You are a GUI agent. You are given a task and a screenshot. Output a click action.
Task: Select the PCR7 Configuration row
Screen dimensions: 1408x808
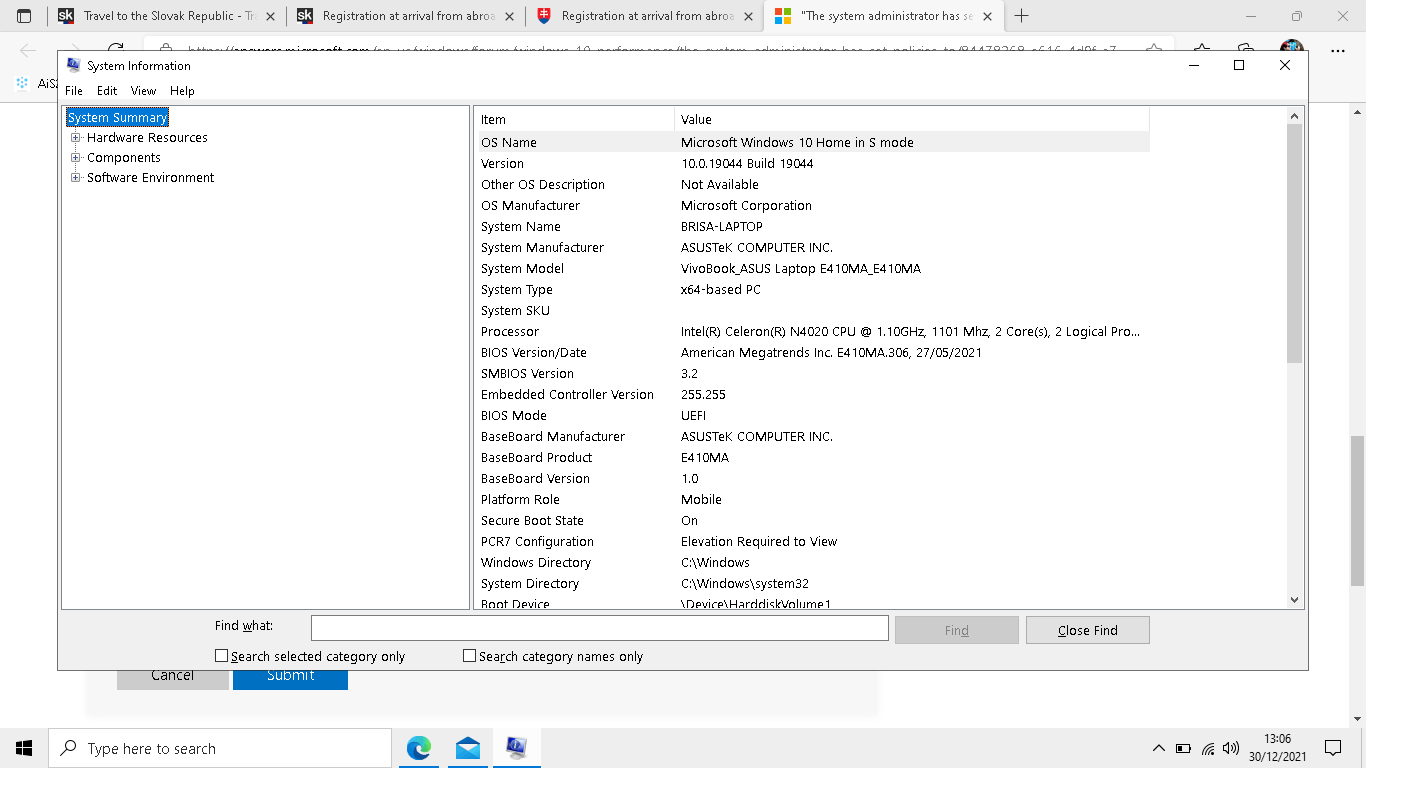coord(812,541)
